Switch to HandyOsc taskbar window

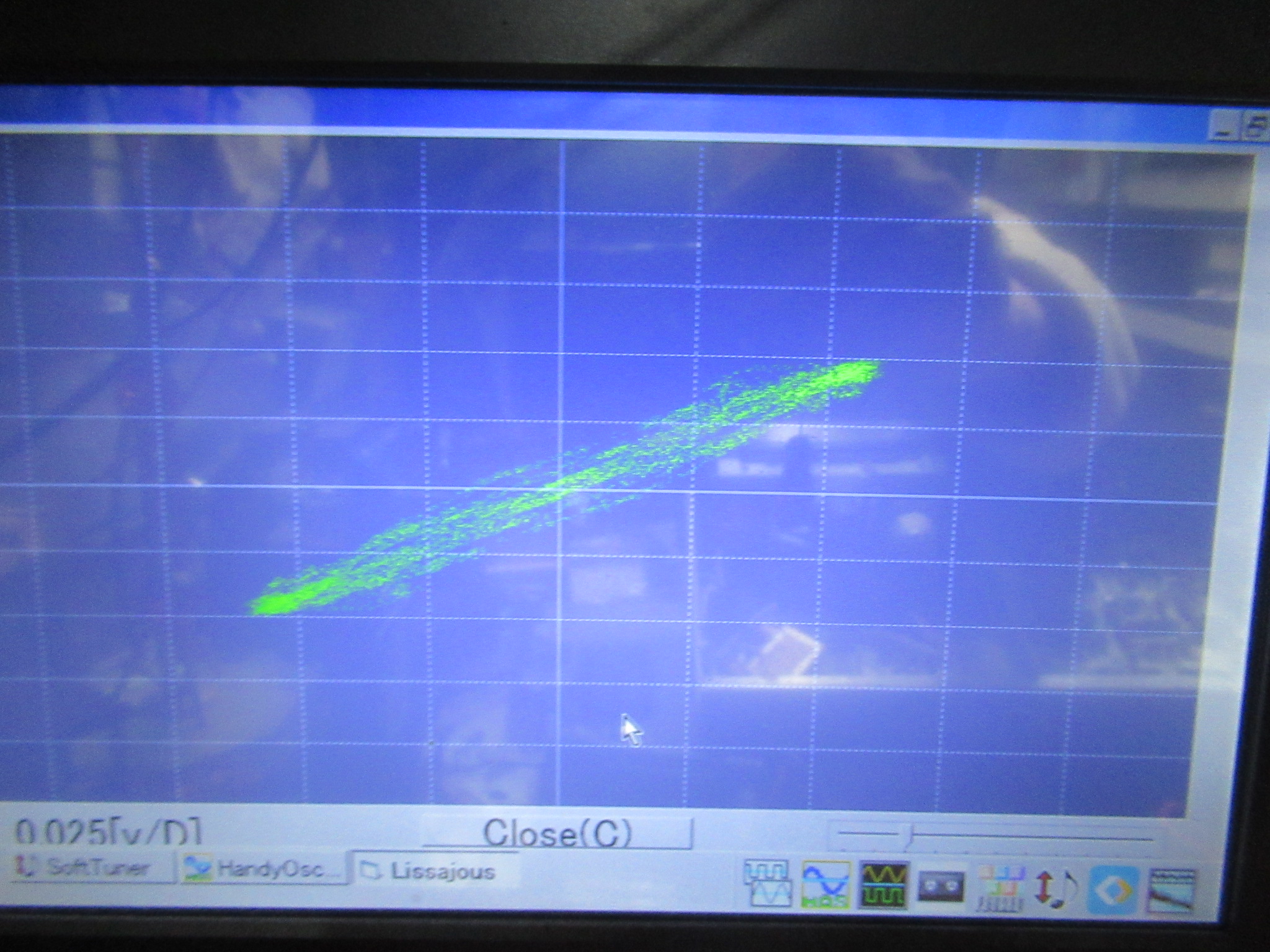point(263,869)
